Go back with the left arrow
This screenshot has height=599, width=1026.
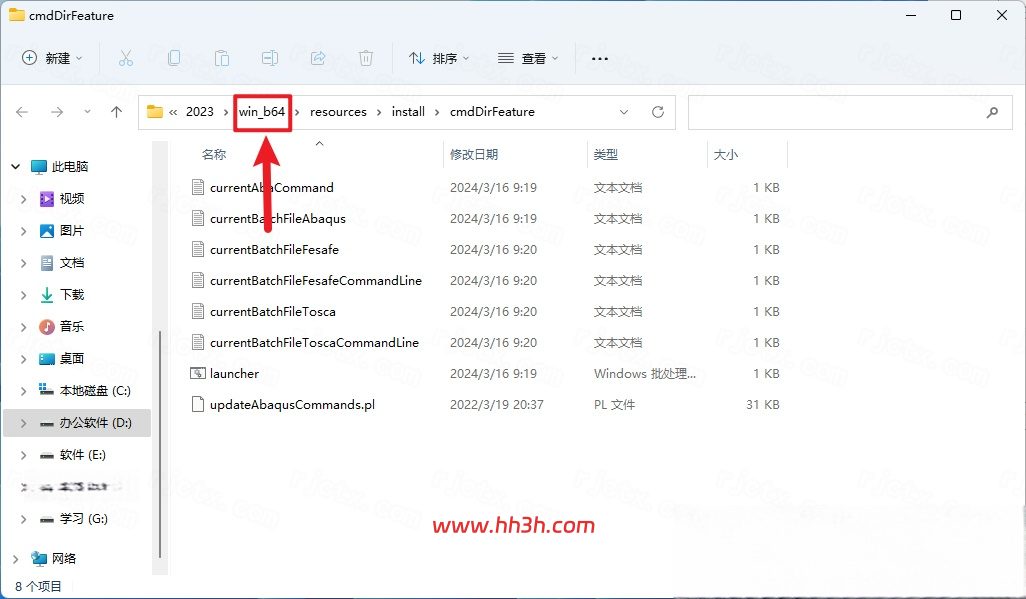tap(22, 112)
